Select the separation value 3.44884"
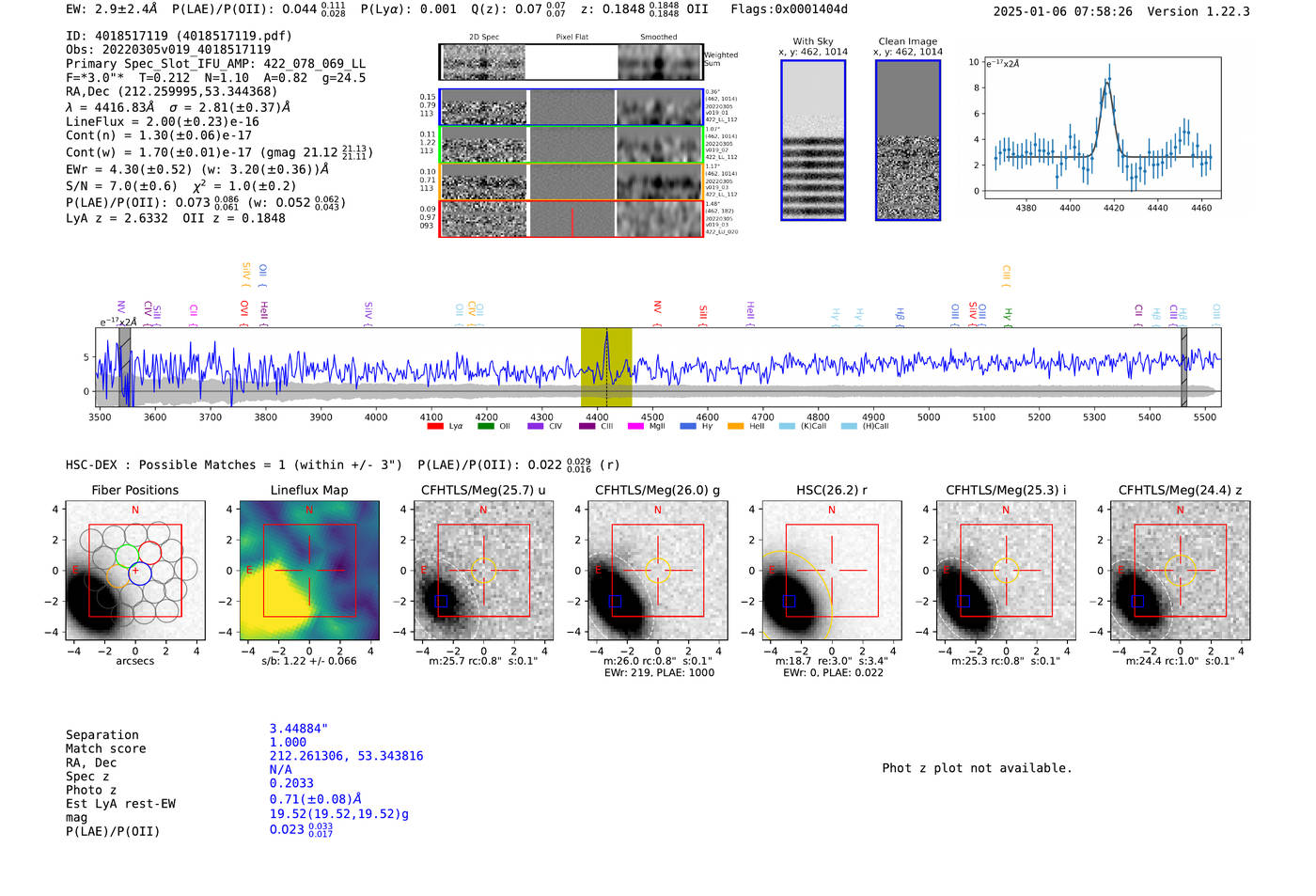This screenshot has width=1316, height=896. pyautogui.click(x=299, y=729)
